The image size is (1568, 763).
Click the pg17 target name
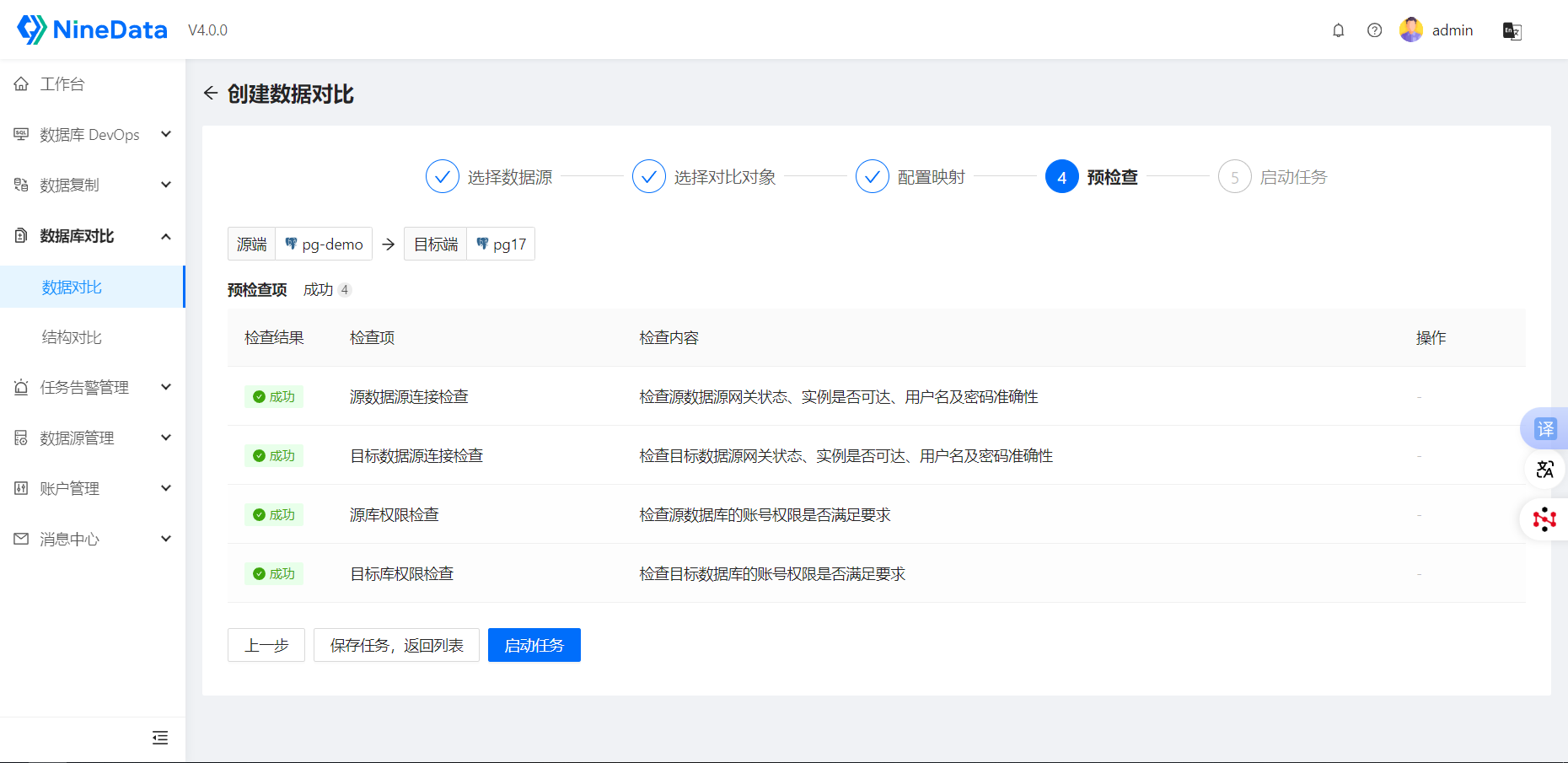pyautogui.click(x=509, y=244)
